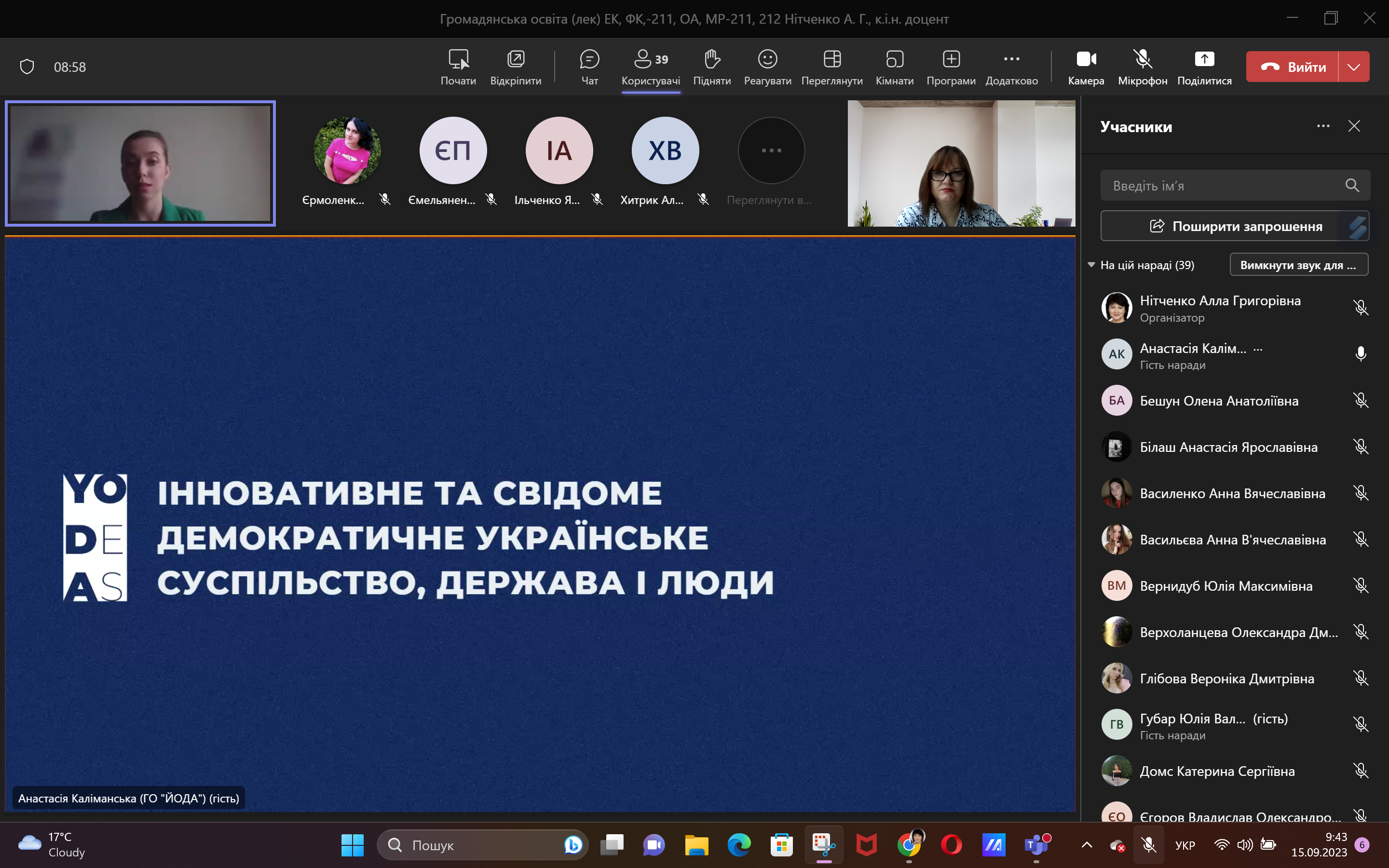Open Rooms (Кімнати) icon

coord(894,59)
